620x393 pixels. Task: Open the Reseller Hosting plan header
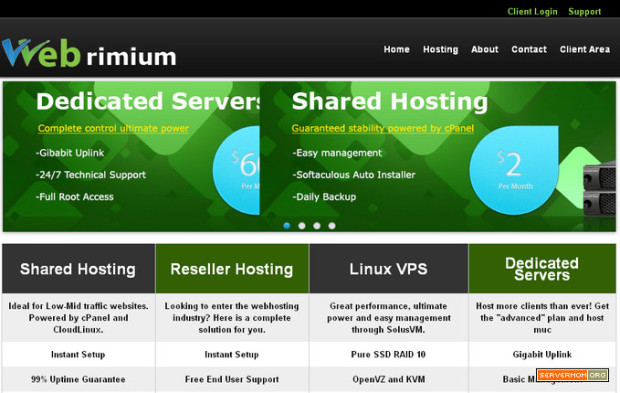pos(232,269)
